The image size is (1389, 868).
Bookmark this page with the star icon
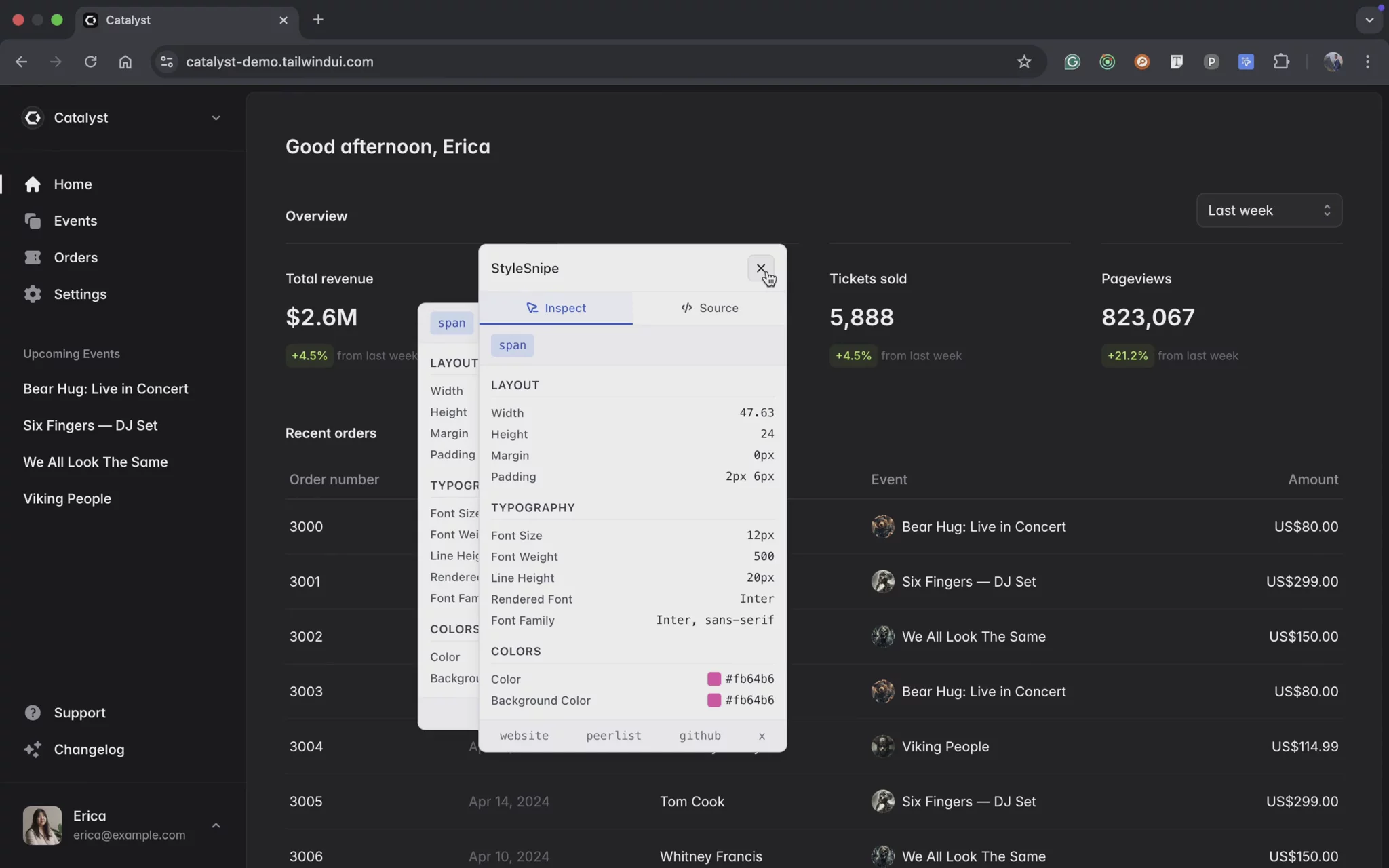click(x=1023, y=62)
